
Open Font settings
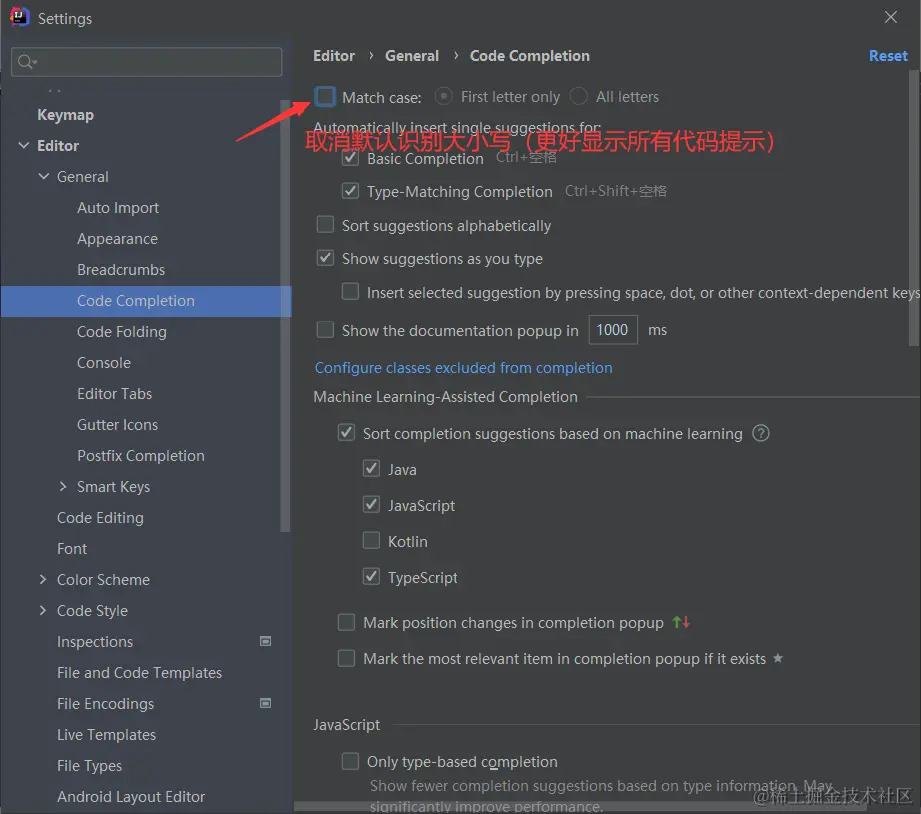(72, 549)
